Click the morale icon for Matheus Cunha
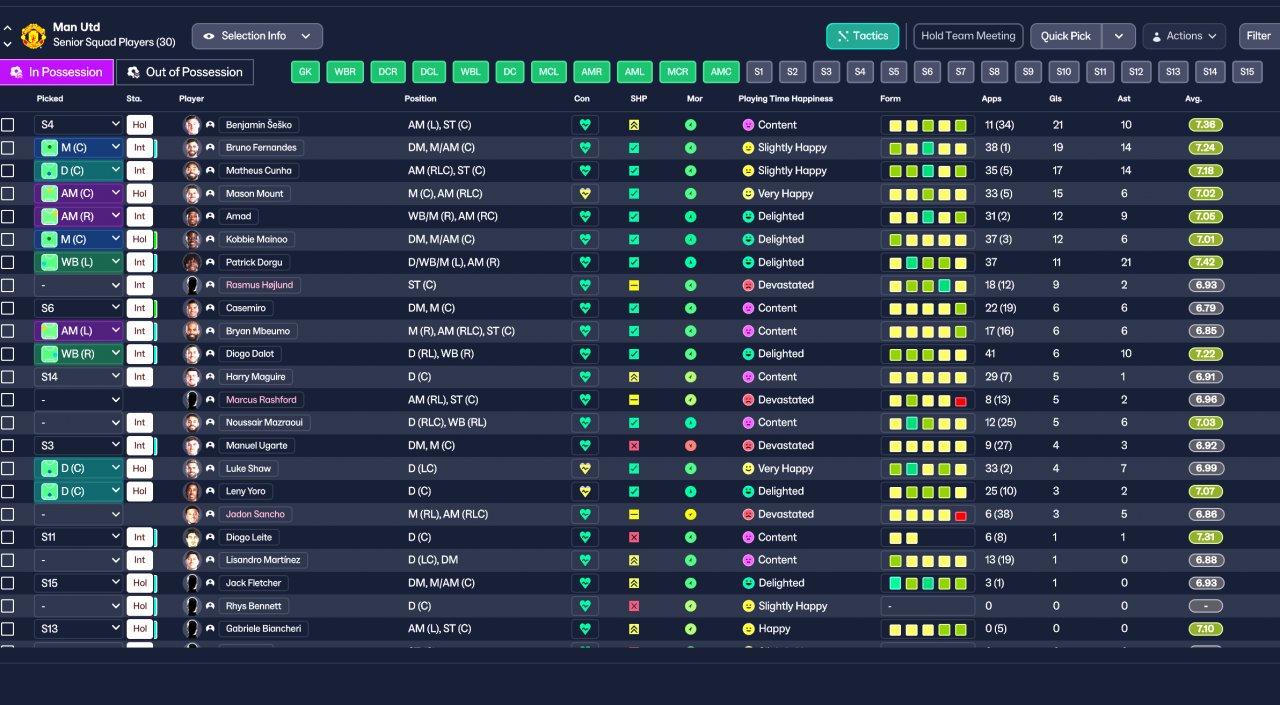This screenshot has width=1280, height=705. 690,171
